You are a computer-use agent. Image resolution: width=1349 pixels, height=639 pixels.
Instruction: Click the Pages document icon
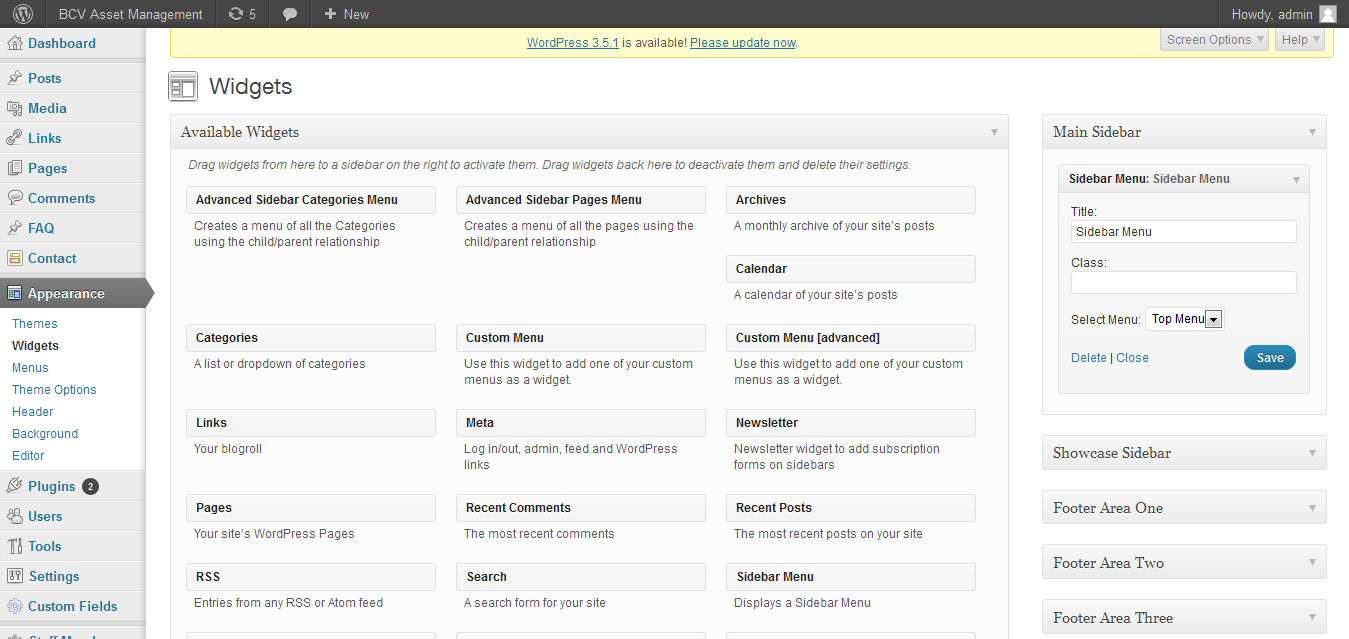pos(14,168)
